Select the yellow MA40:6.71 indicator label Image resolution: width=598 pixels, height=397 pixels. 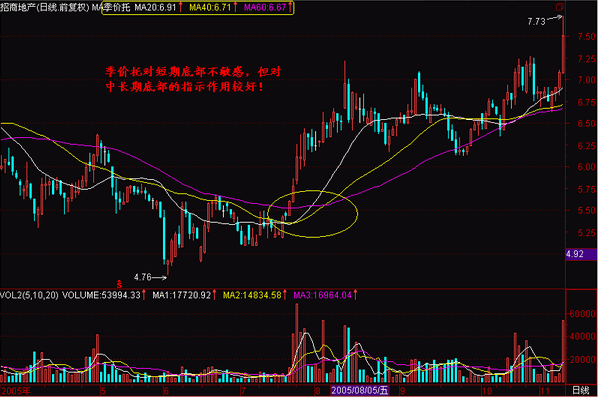pos(210,7)
